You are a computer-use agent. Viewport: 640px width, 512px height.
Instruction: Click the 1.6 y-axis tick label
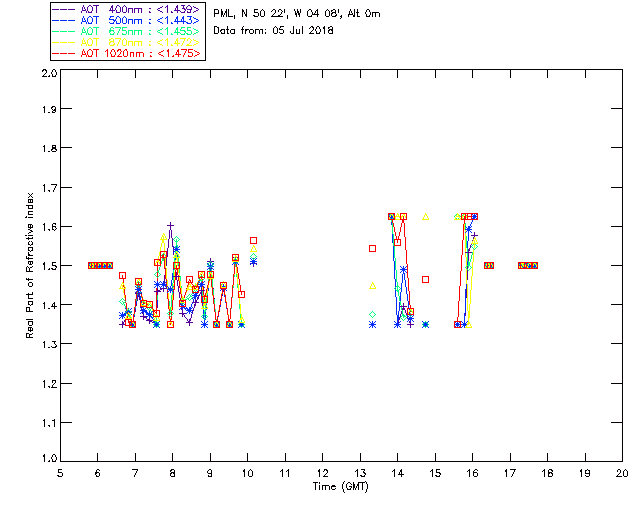(49, 227)
